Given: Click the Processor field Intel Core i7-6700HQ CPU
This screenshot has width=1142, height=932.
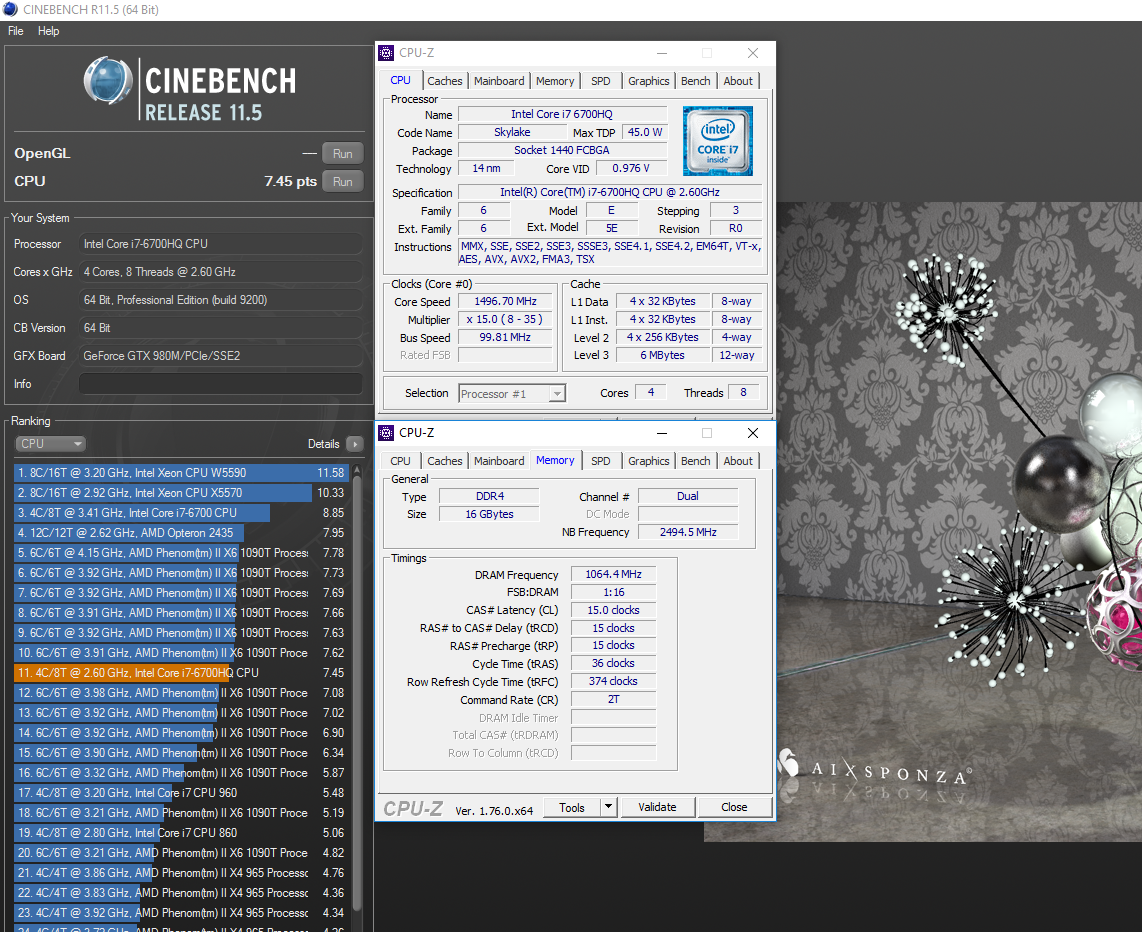Looking at the screenshot, I should pos(221,244).
